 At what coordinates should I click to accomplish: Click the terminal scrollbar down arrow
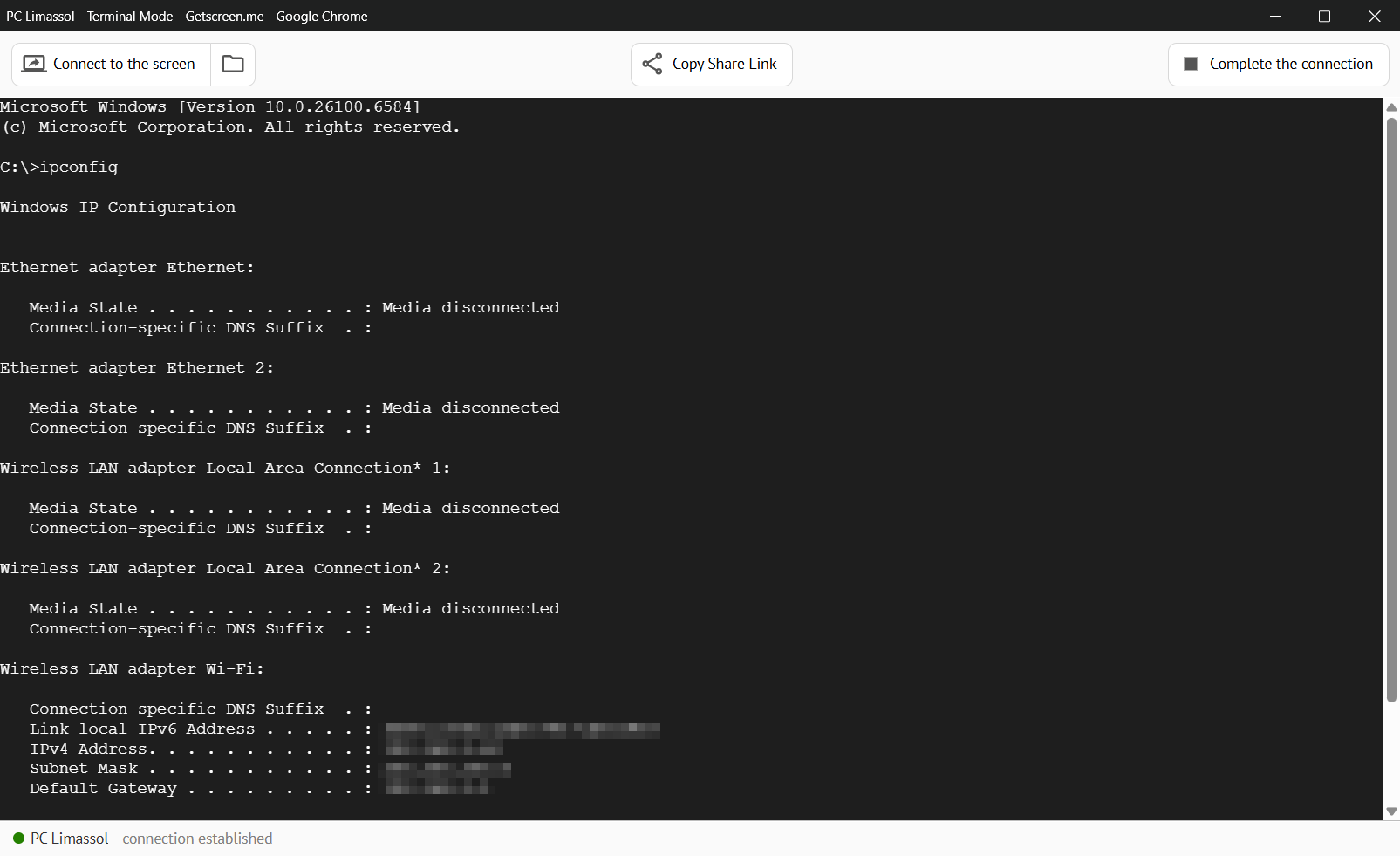(x=1391, y=811)
